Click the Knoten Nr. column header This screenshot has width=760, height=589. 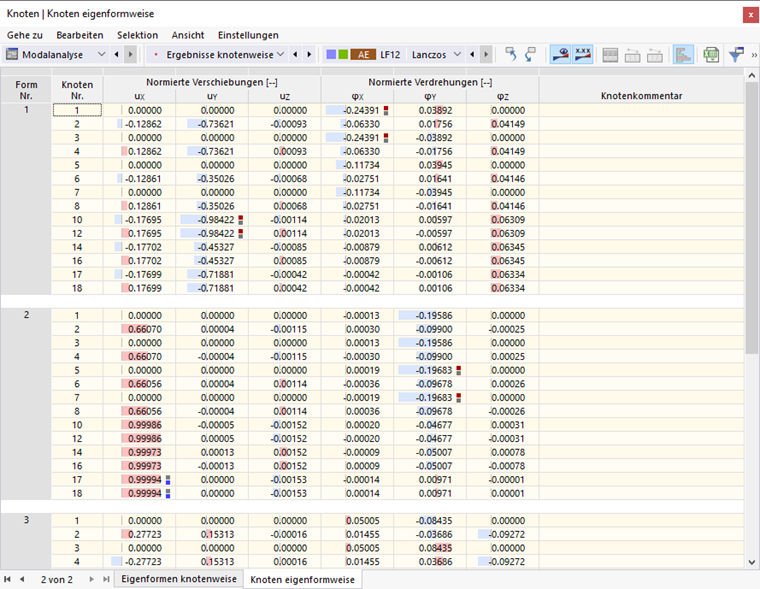(77, 89)
